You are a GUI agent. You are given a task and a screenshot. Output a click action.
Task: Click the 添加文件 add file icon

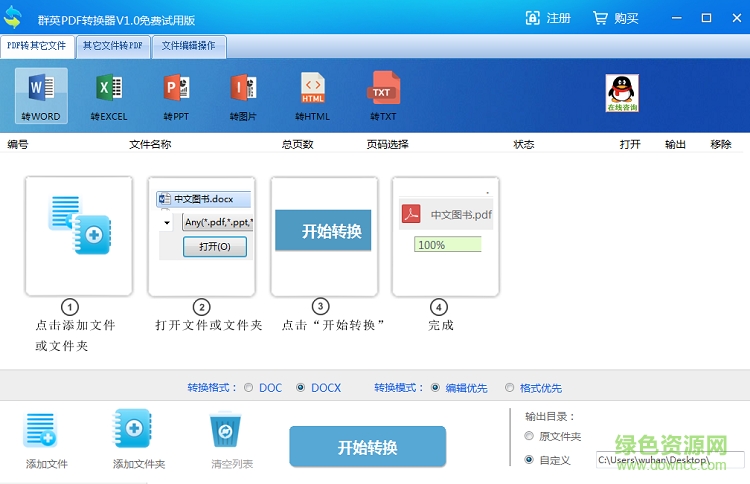[x=42, y=432]
